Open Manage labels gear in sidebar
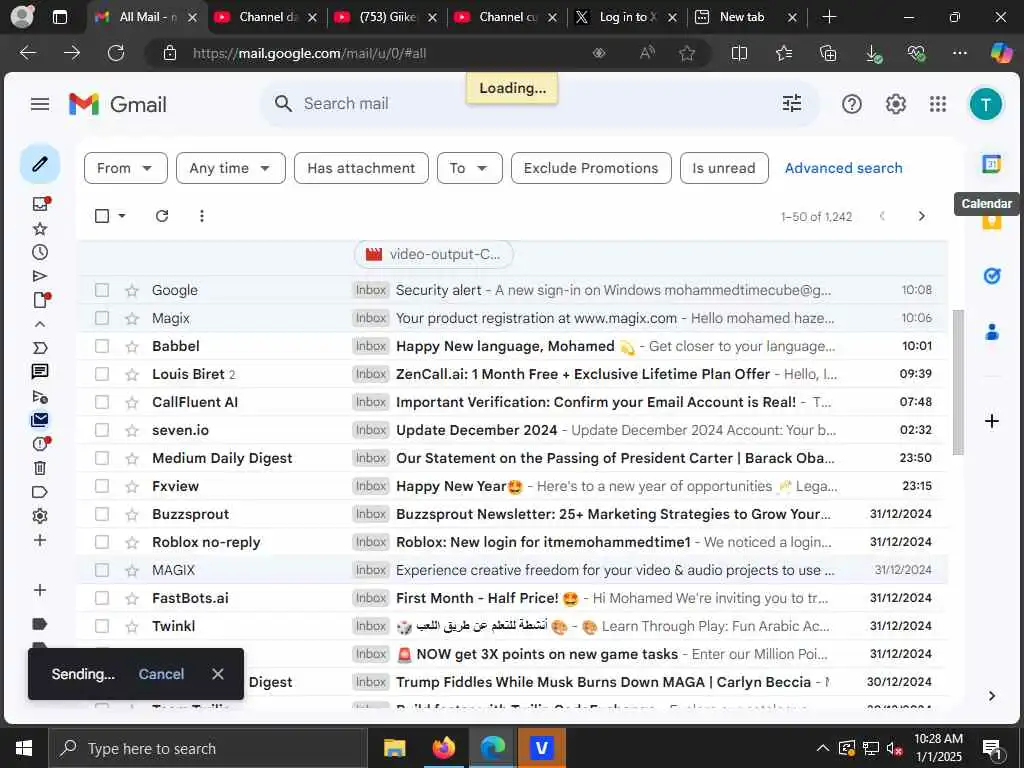The image size is (1024, 768). pos(40,516)
